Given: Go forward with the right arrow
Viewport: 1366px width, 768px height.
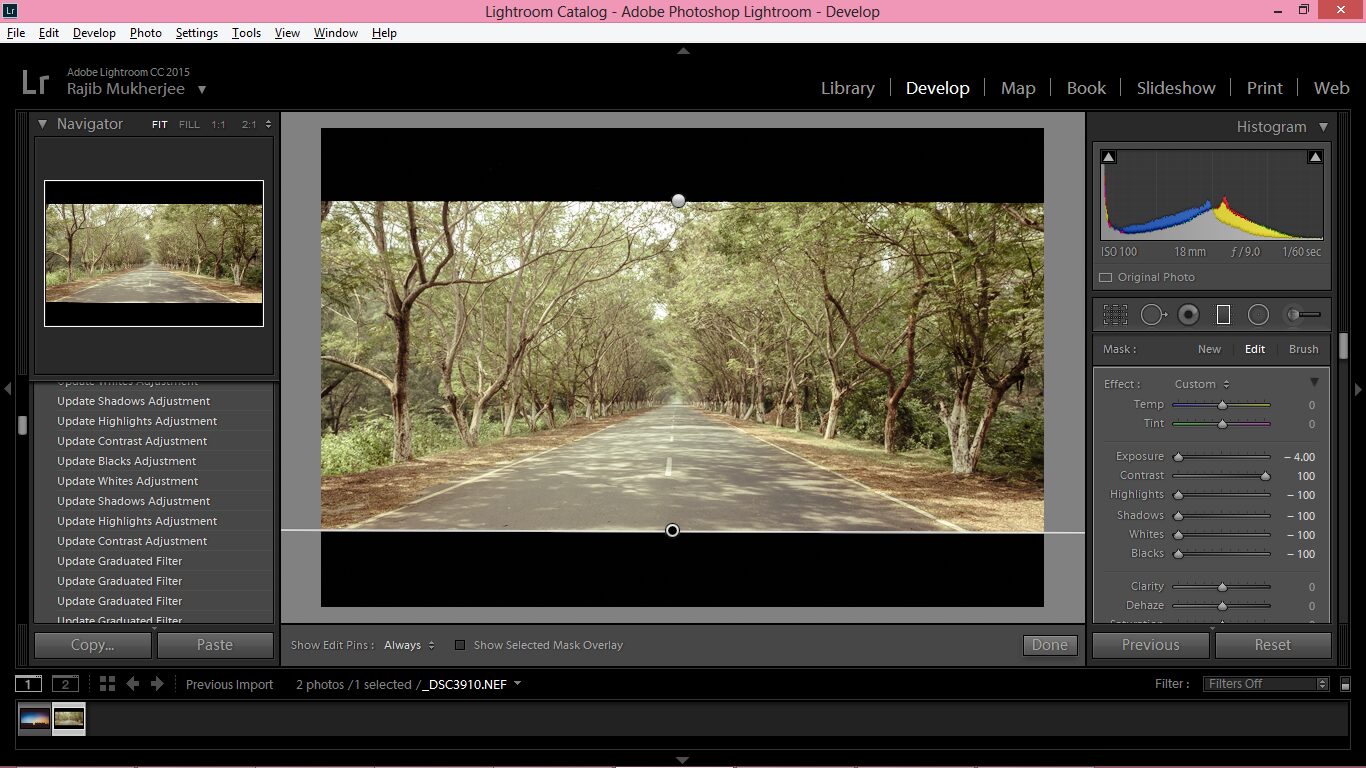Looking at the screenshot, I should pyautogui.click(x=157, y=684).
